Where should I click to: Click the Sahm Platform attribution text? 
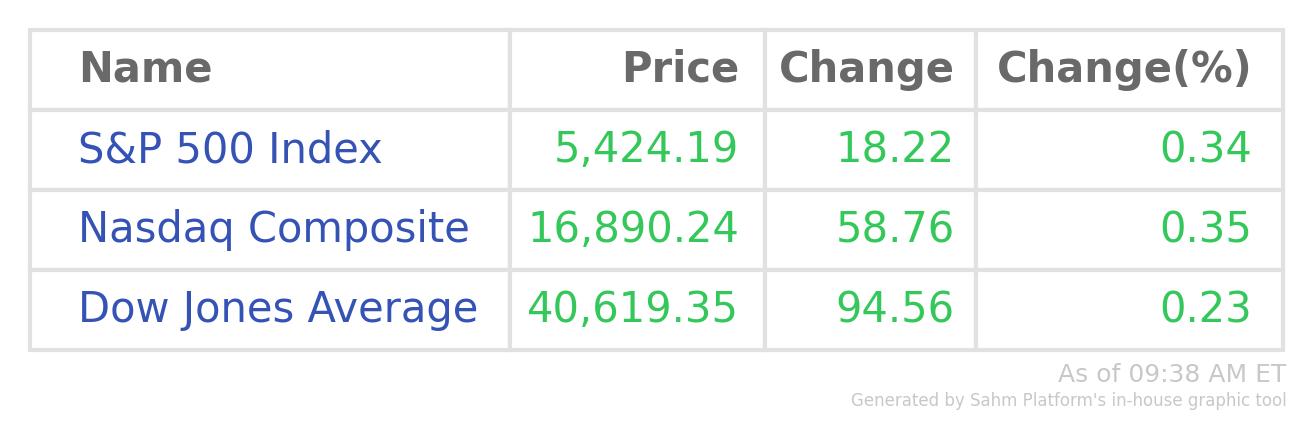tap(1068, 401)
